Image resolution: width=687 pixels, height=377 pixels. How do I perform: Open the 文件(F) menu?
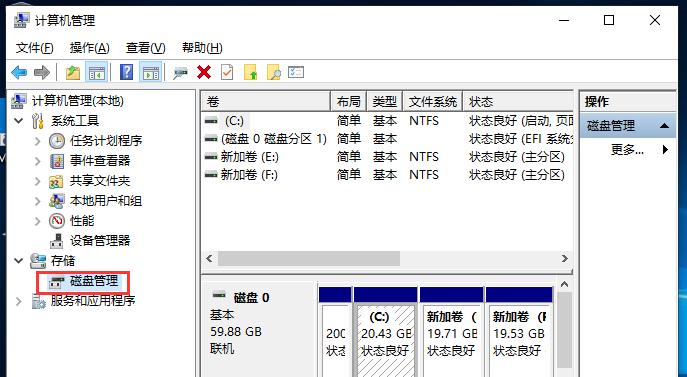coord(35,47)
